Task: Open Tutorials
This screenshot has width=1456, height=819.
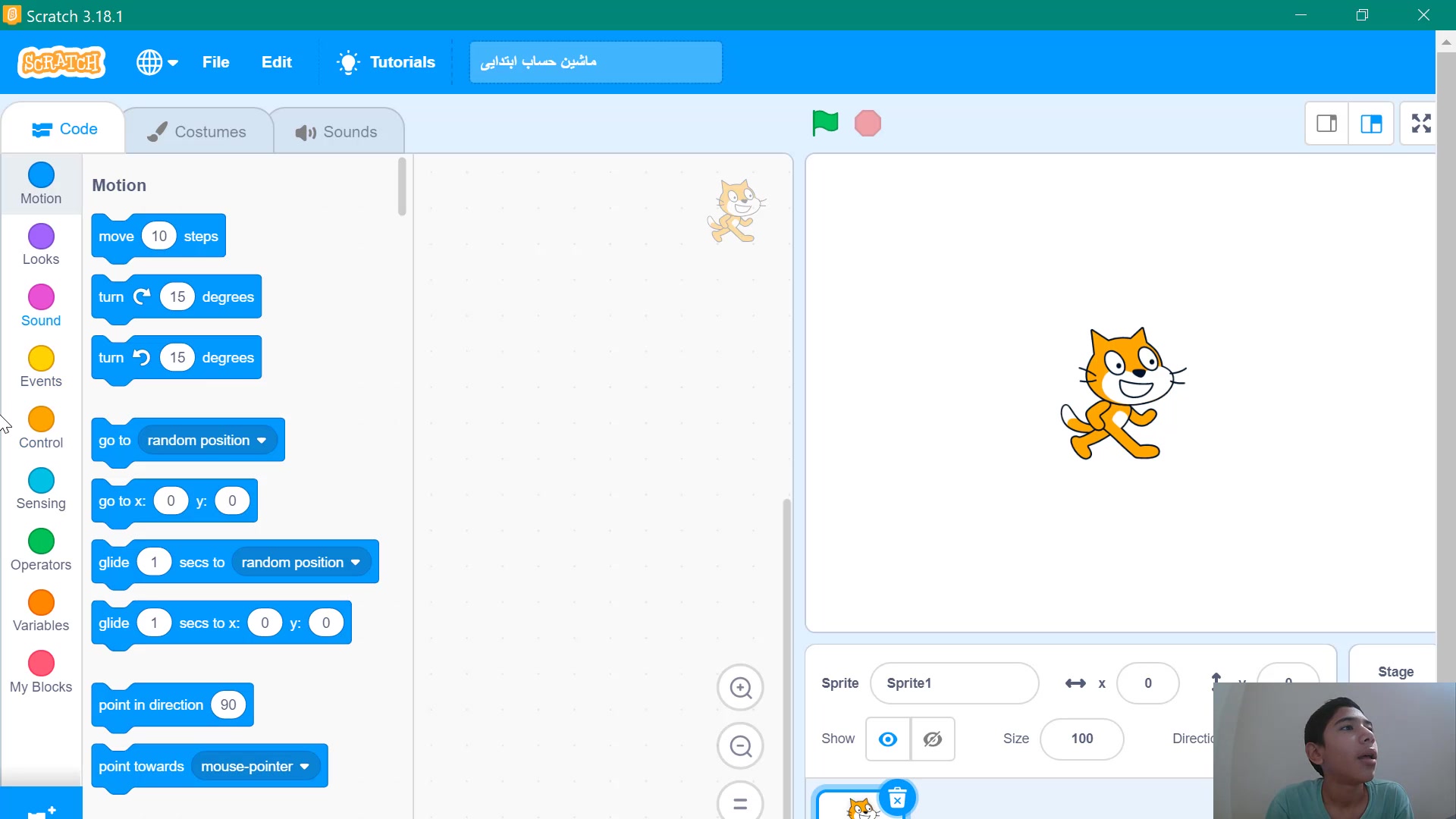Action: [387, 62]
